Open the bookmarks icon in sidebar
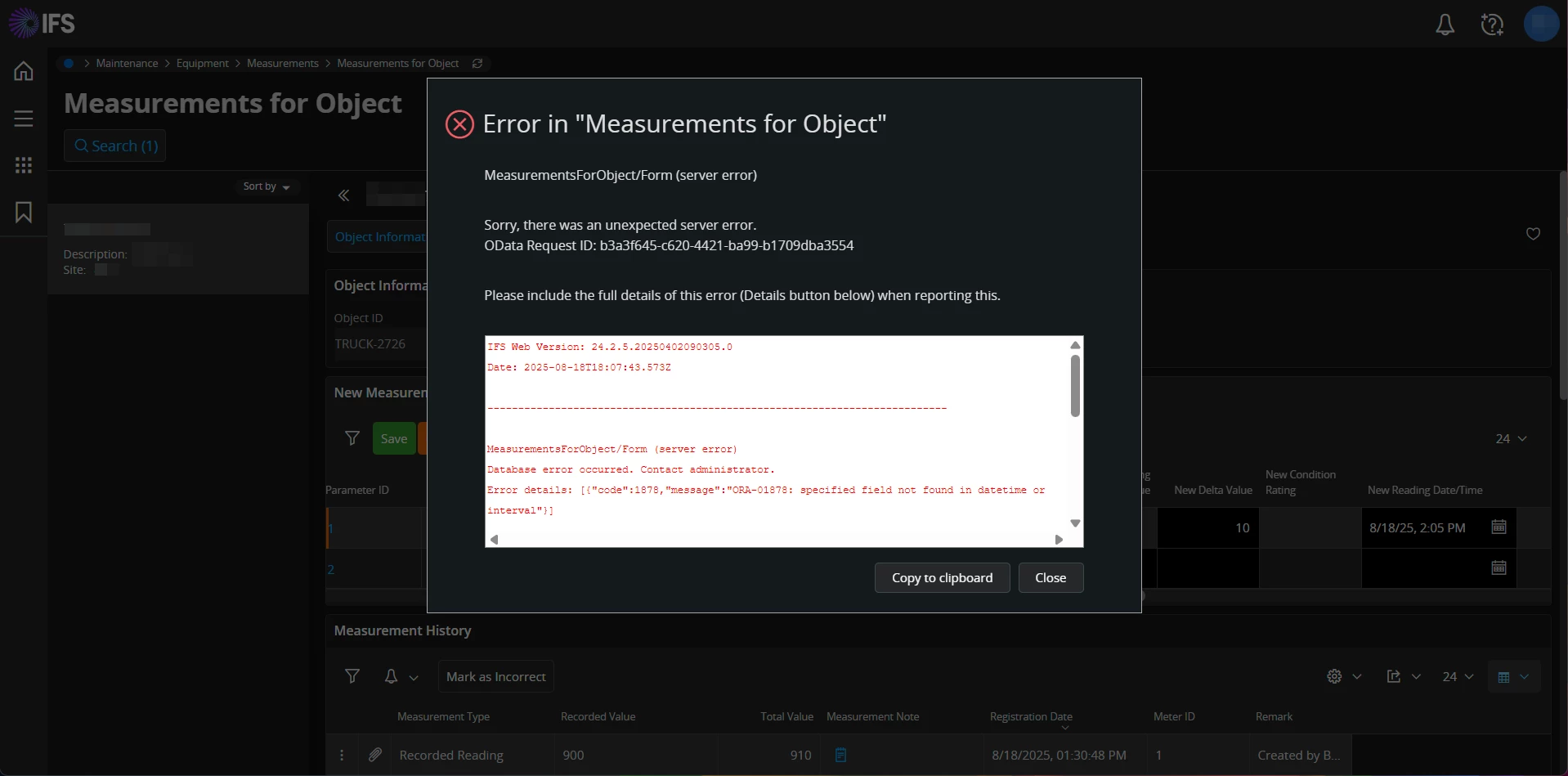The image size is (1568, 776). [x=24, y=213]
